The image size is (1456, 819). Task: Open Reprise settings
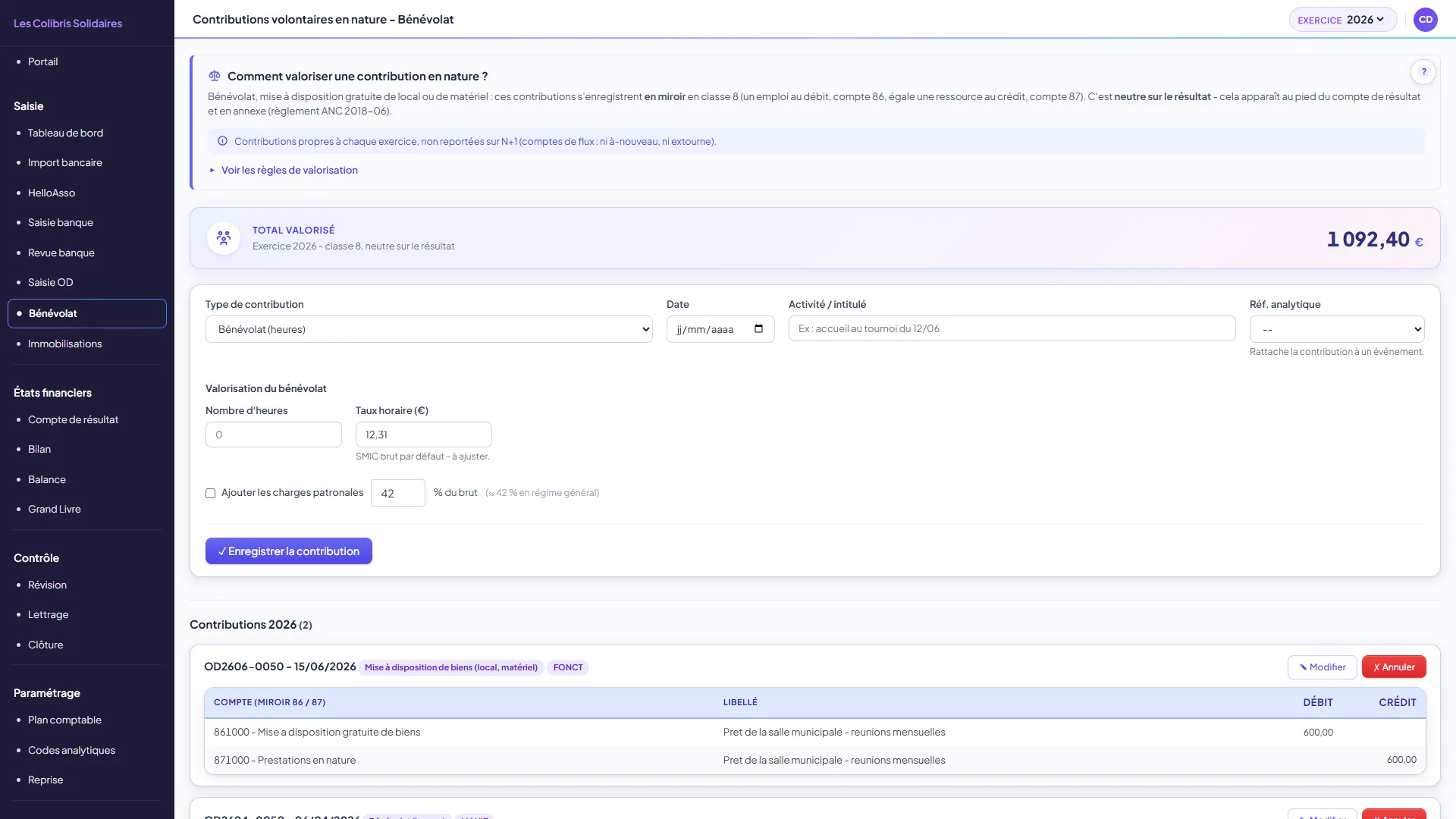(x=45, y=780)
